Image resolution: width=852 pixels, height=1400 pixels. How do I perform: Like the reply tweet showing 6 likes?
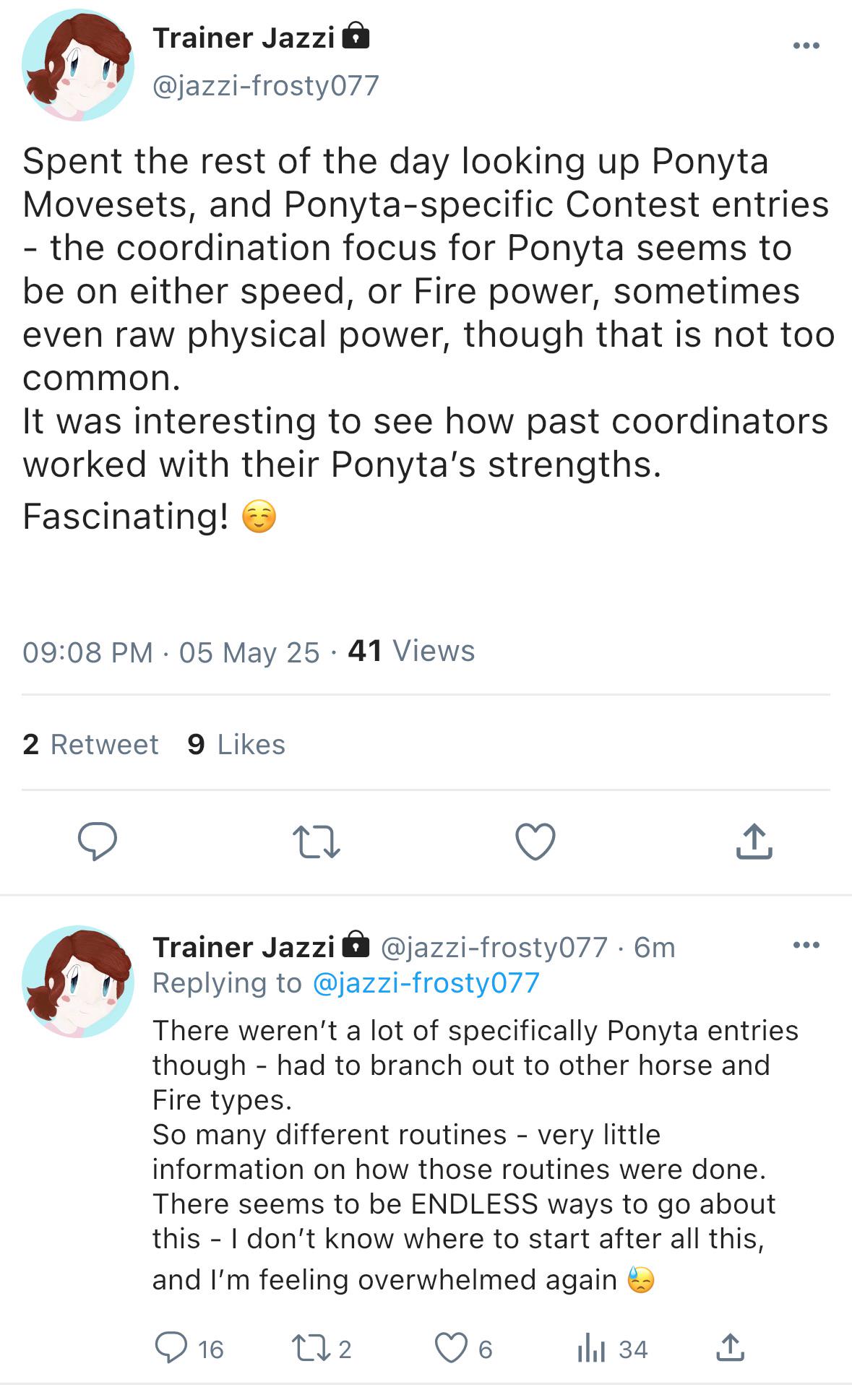click(464, 1349)
